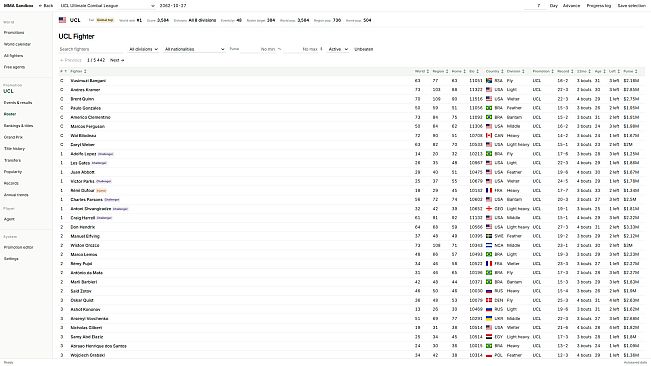Click the Previous page button

[x=71, y=60]
